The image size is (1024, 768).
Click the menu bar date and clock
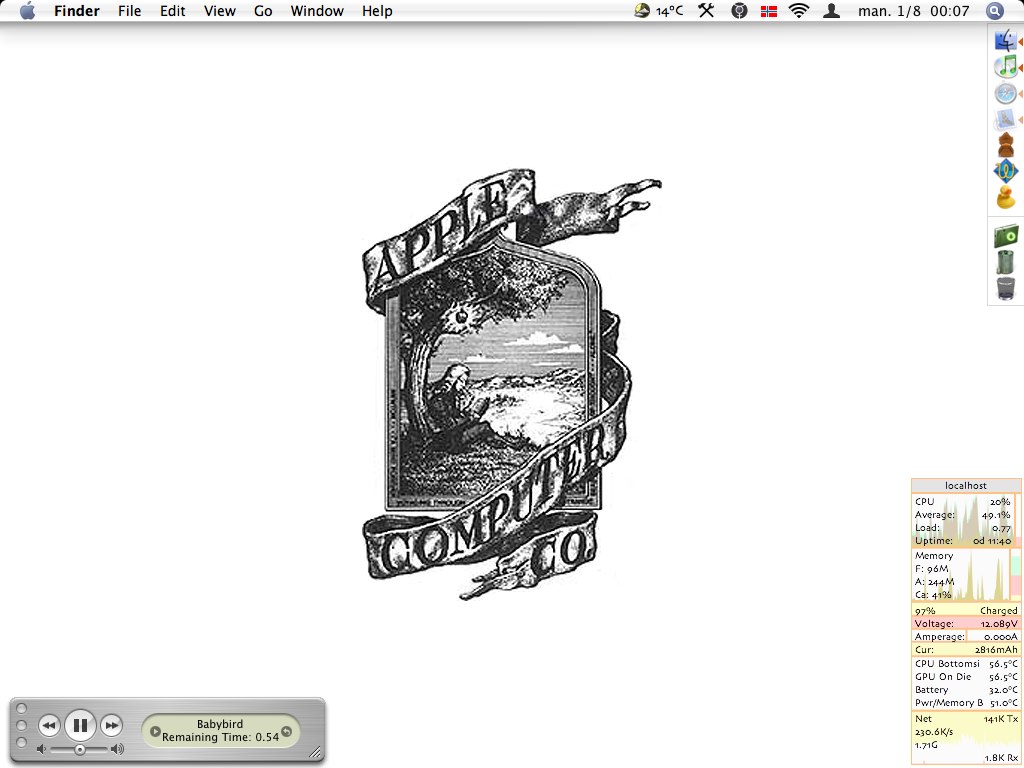[913, 11]
